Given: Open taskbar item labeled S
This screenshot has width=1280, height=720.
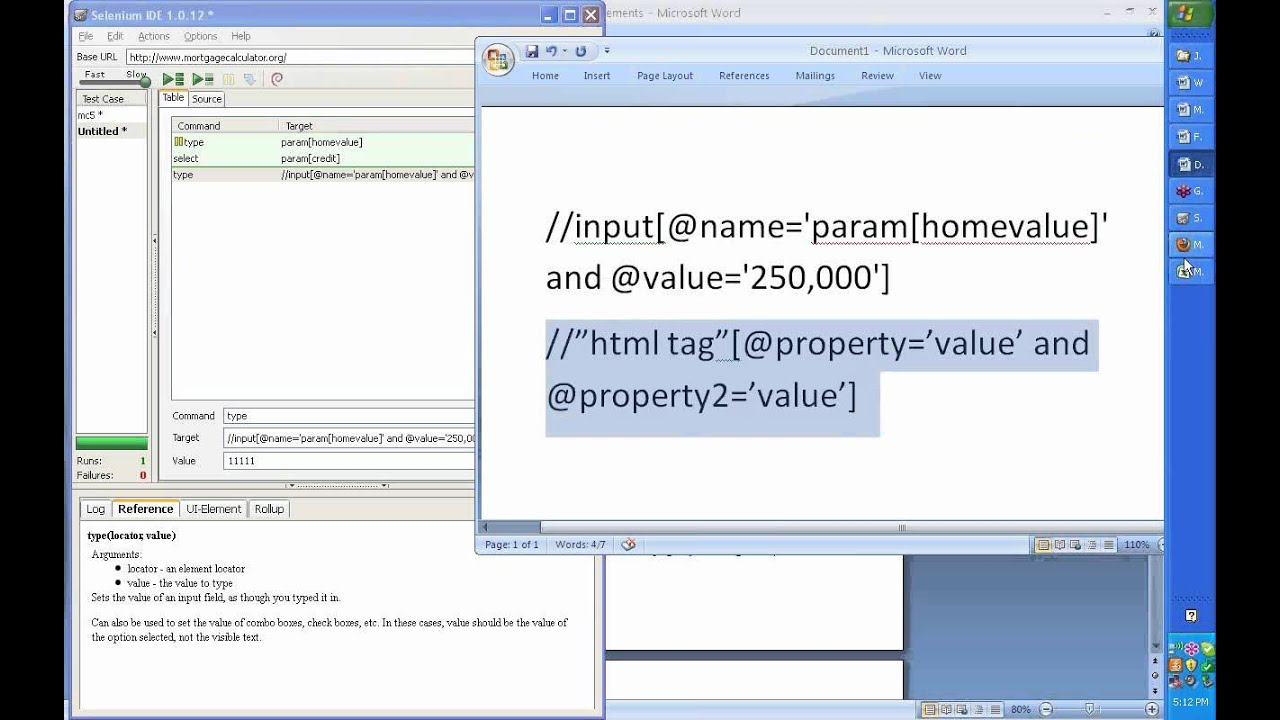Looking at the screenshot, I should click(x=1190, y=218).
